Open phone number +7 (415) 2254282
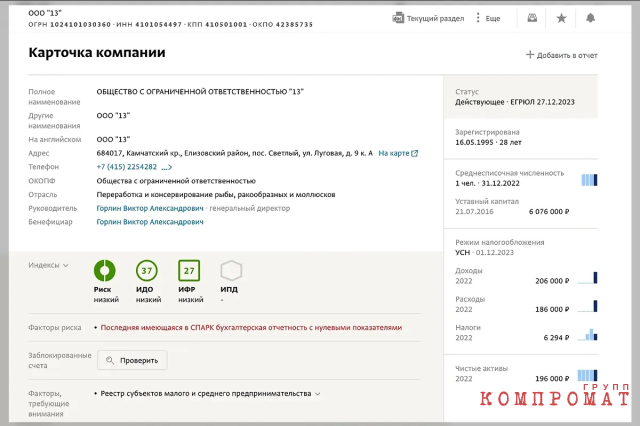 127,167
